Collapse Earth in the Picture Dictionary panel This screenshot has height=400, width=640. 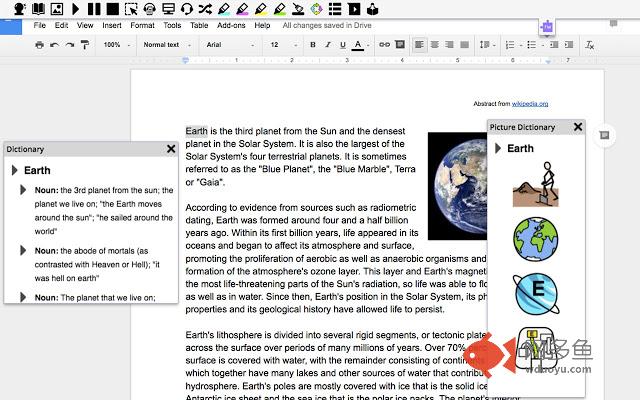tap(498, 148)
